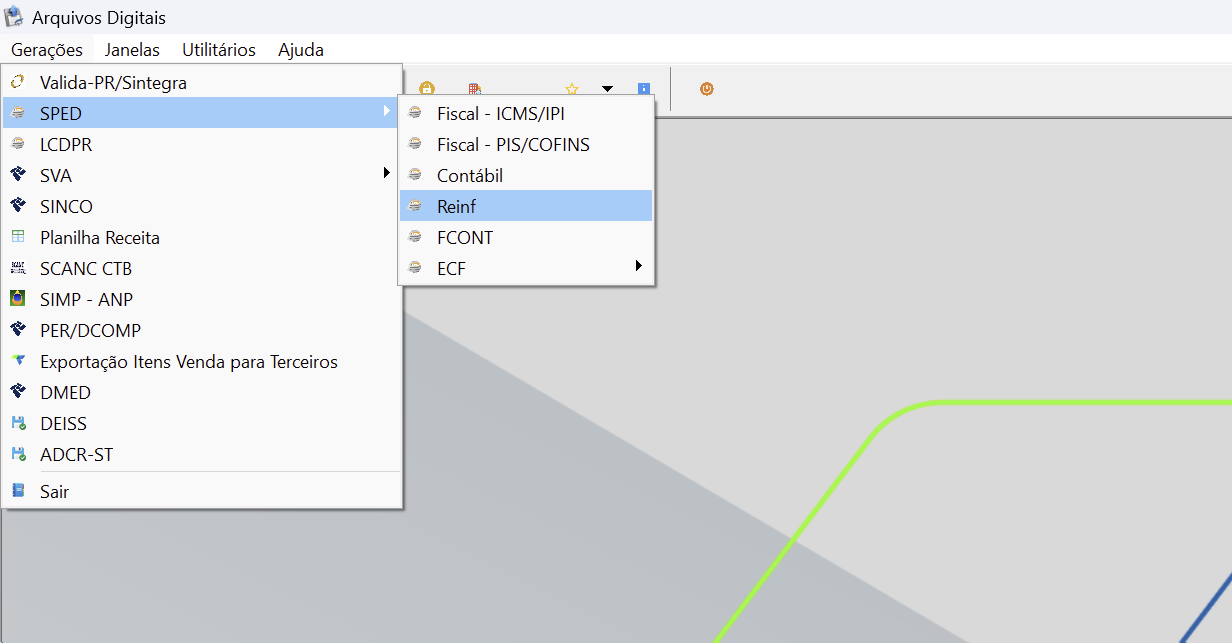Choose the SVA menu entry
The height and width of the screenshot is (643, 1232).
(202, 175)
